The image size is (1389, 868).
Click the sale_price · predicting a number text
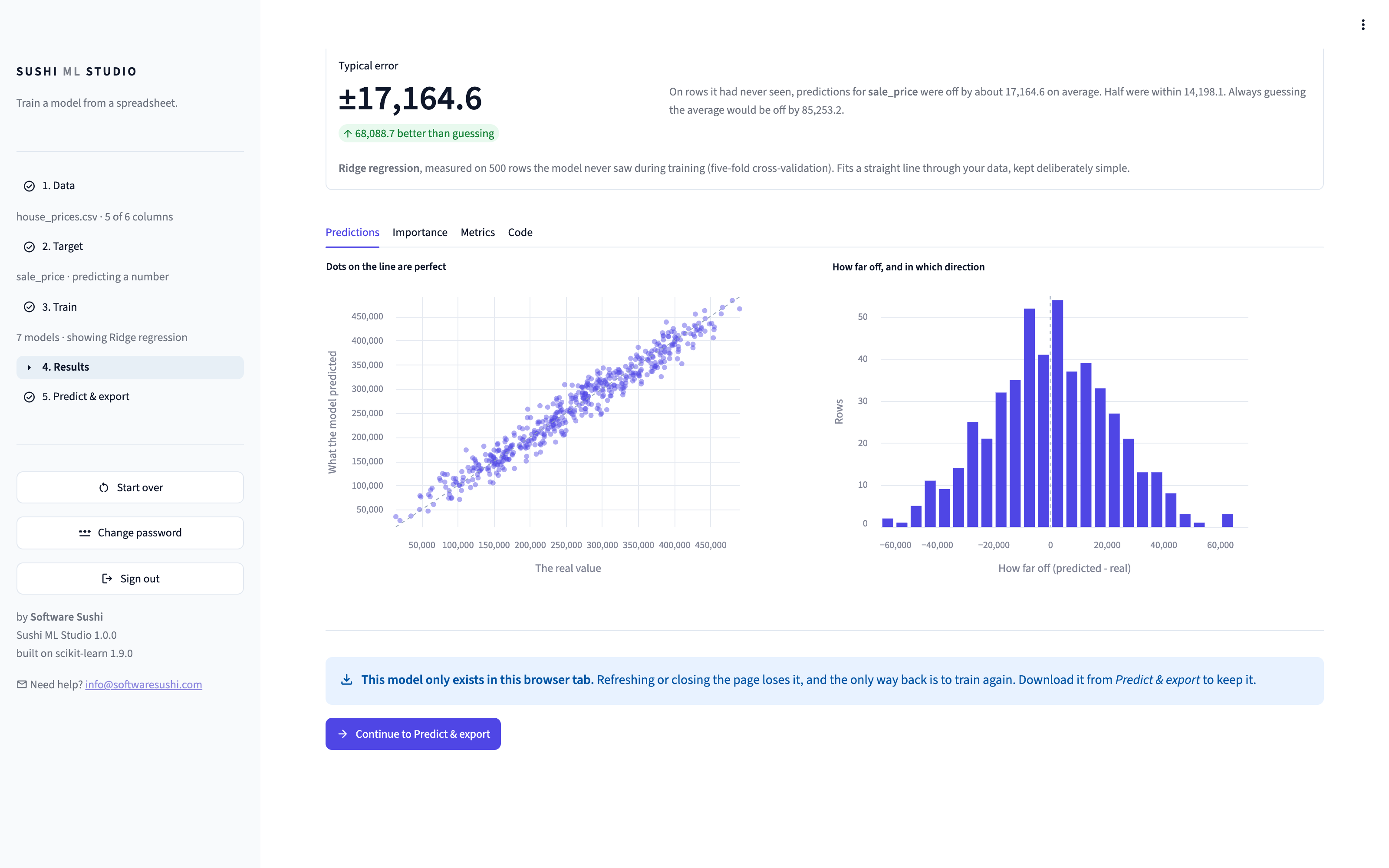point(92,277)
